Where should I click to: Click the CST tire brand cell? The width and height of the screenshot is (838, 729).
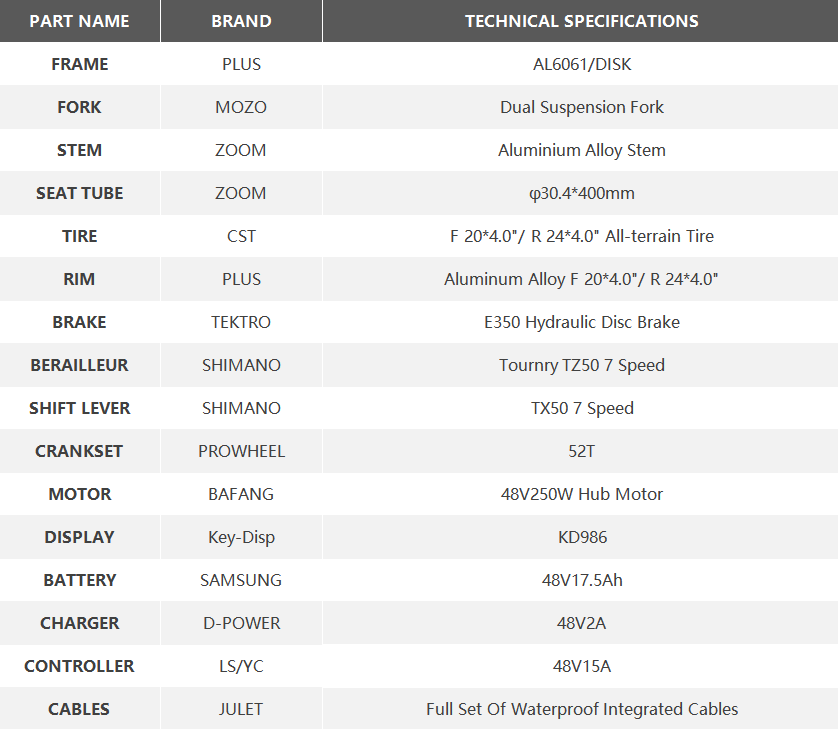tap(241, 236)
